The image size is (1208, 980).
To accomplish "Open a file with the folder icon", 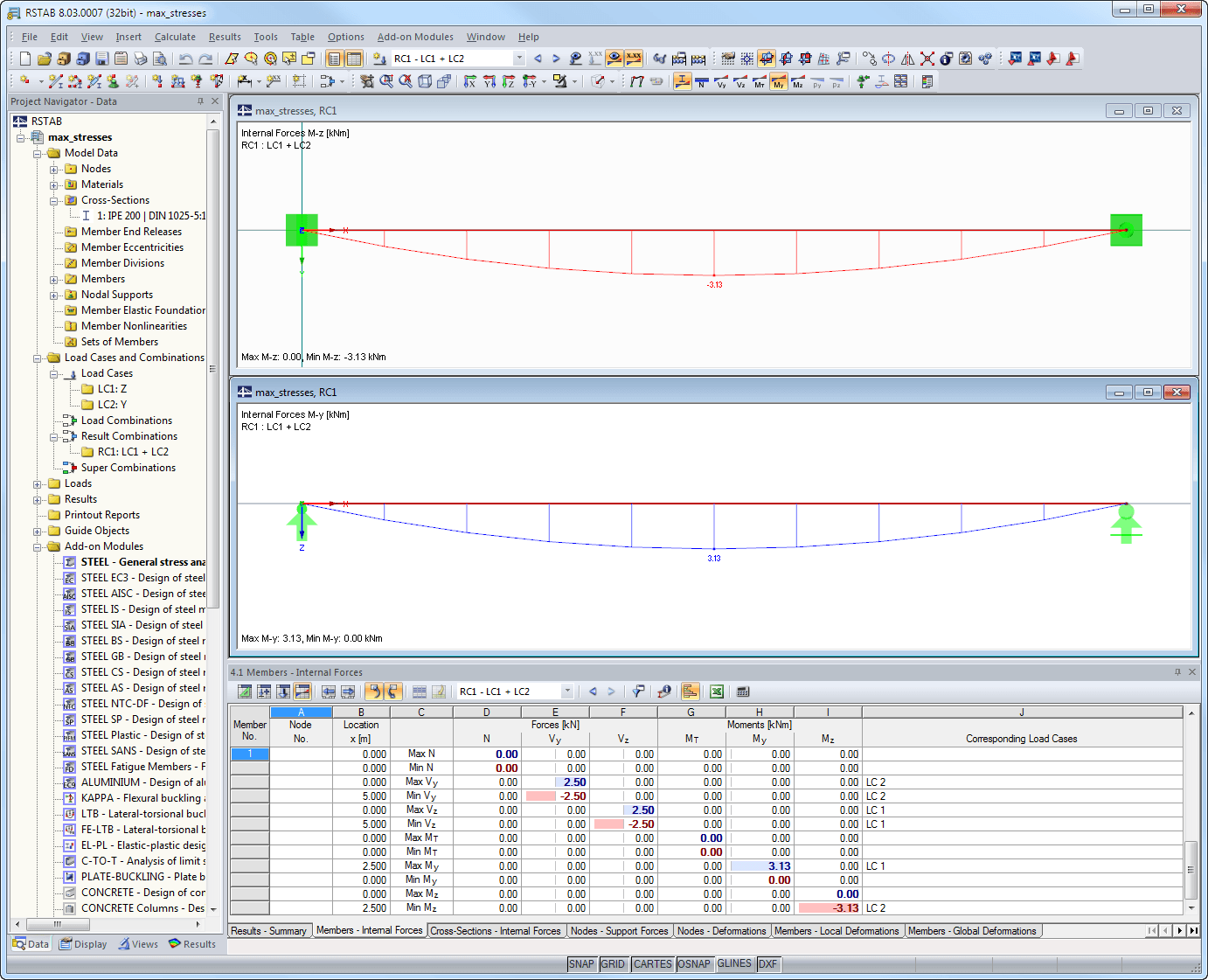I will pyautogui.click(x=44, y=59).
